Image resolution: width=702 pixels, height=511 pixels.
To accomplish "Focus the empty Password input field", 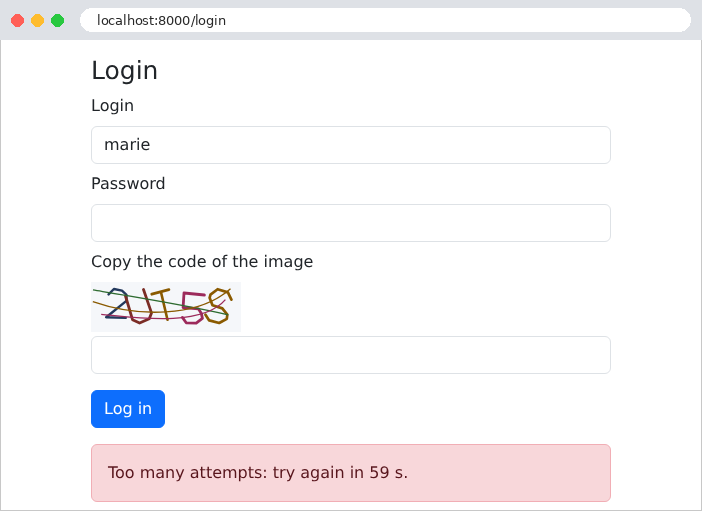I will [x=351, y=223].
